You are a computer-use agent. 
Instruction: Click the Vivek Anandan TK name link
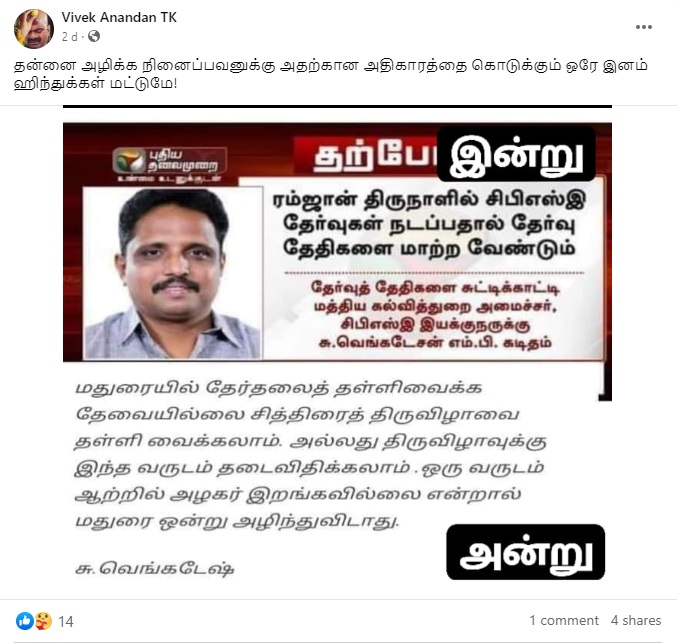[119, 17]
